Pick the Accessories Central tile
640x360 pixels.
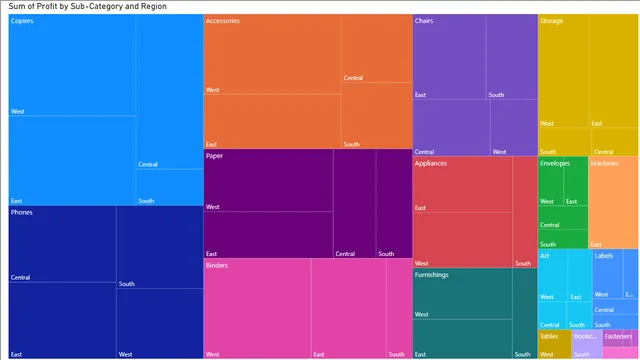tap(377, 48)
